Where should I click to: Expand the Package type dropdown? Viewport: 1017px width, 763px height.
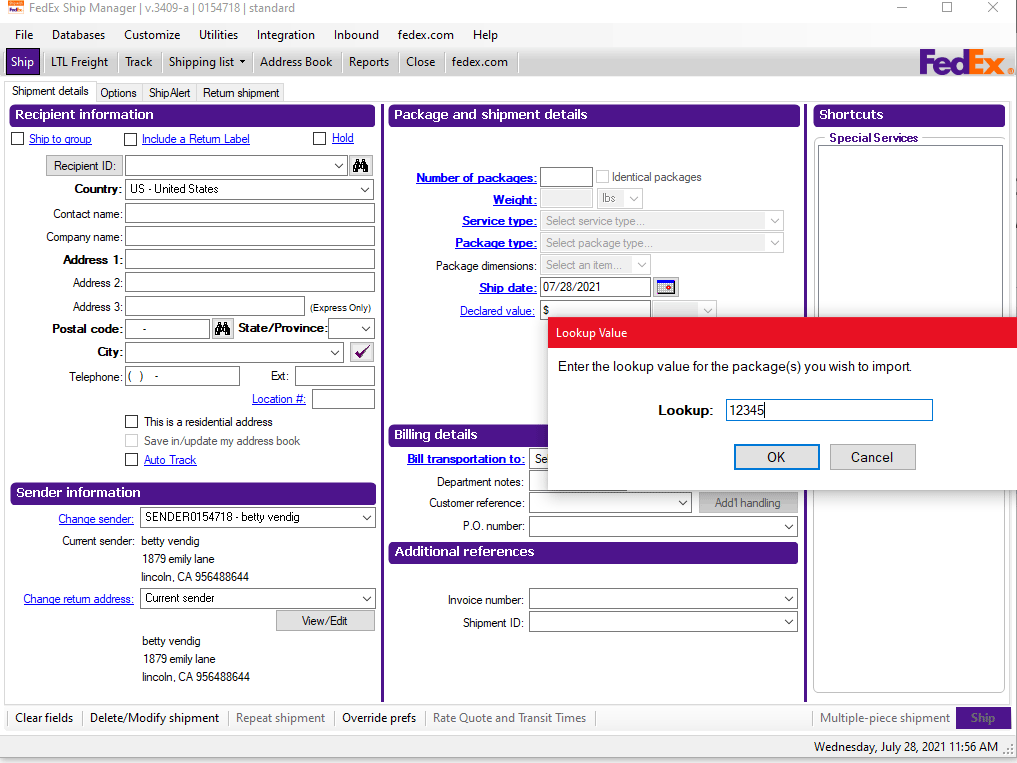coord(774,243)
